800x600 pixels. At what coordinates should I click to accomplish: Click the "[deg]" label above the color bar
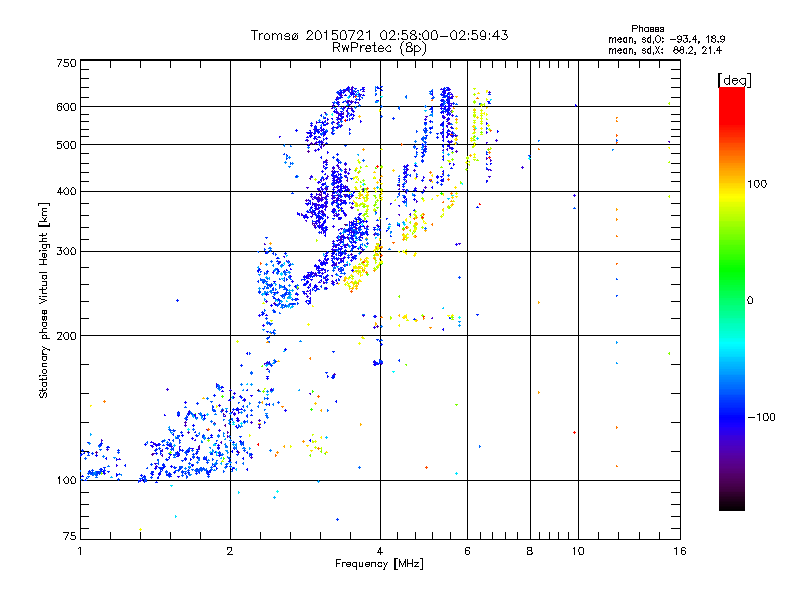pos(734,81)
